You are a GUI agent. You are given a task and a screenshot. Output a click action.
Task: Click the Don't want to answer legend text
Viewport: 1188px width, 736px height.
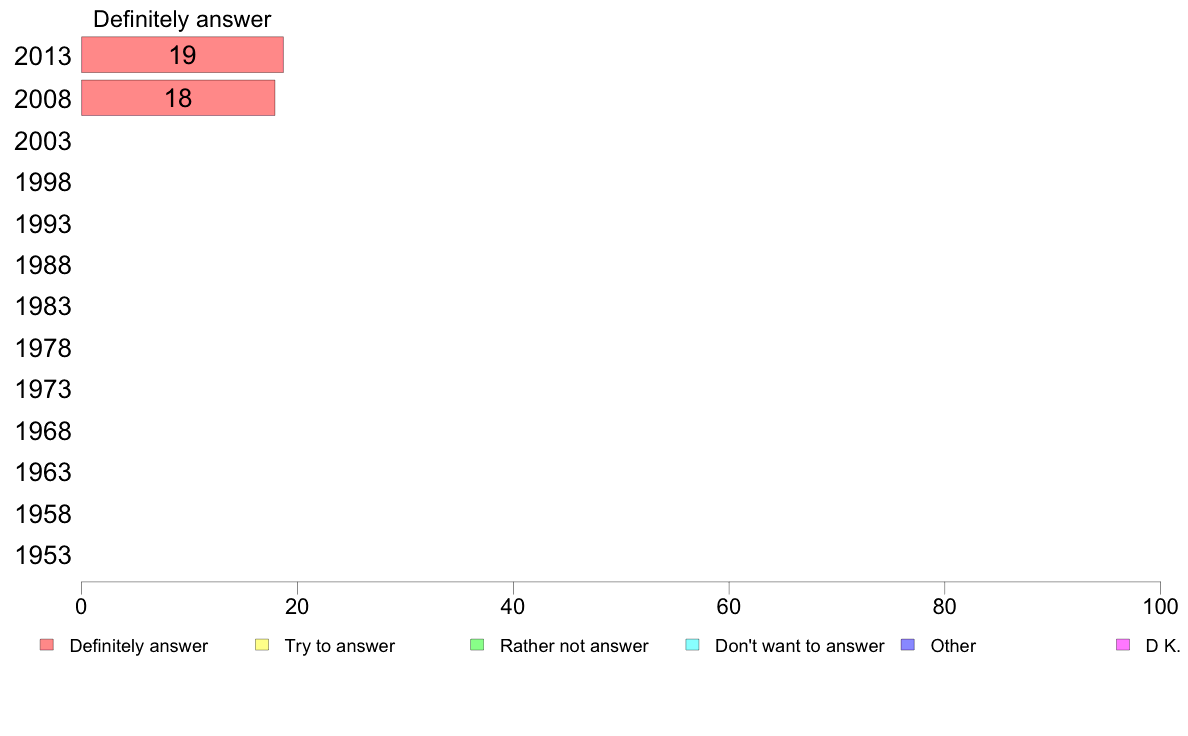point(799,646)
